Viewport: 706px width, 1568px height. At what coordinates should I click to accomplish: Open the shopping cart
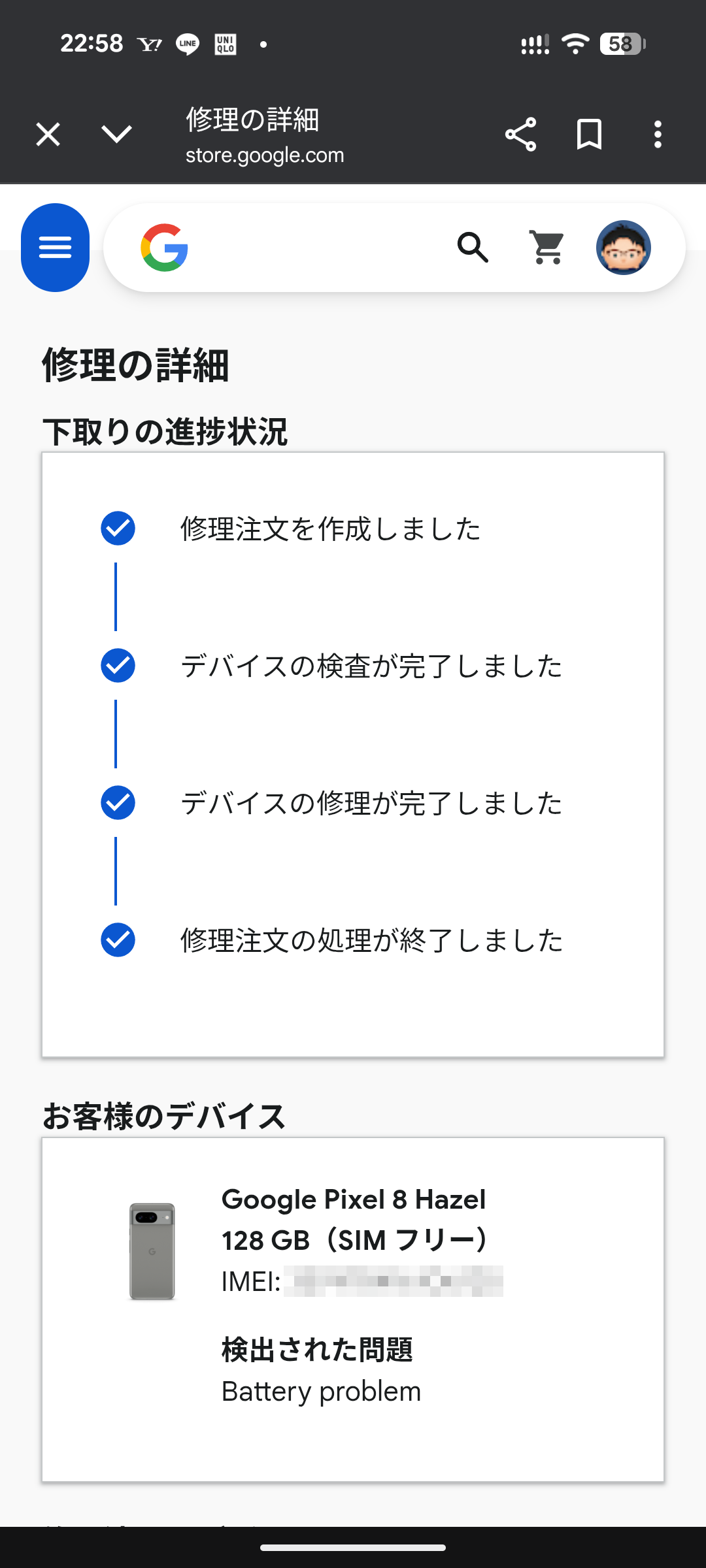pos(547,248)
